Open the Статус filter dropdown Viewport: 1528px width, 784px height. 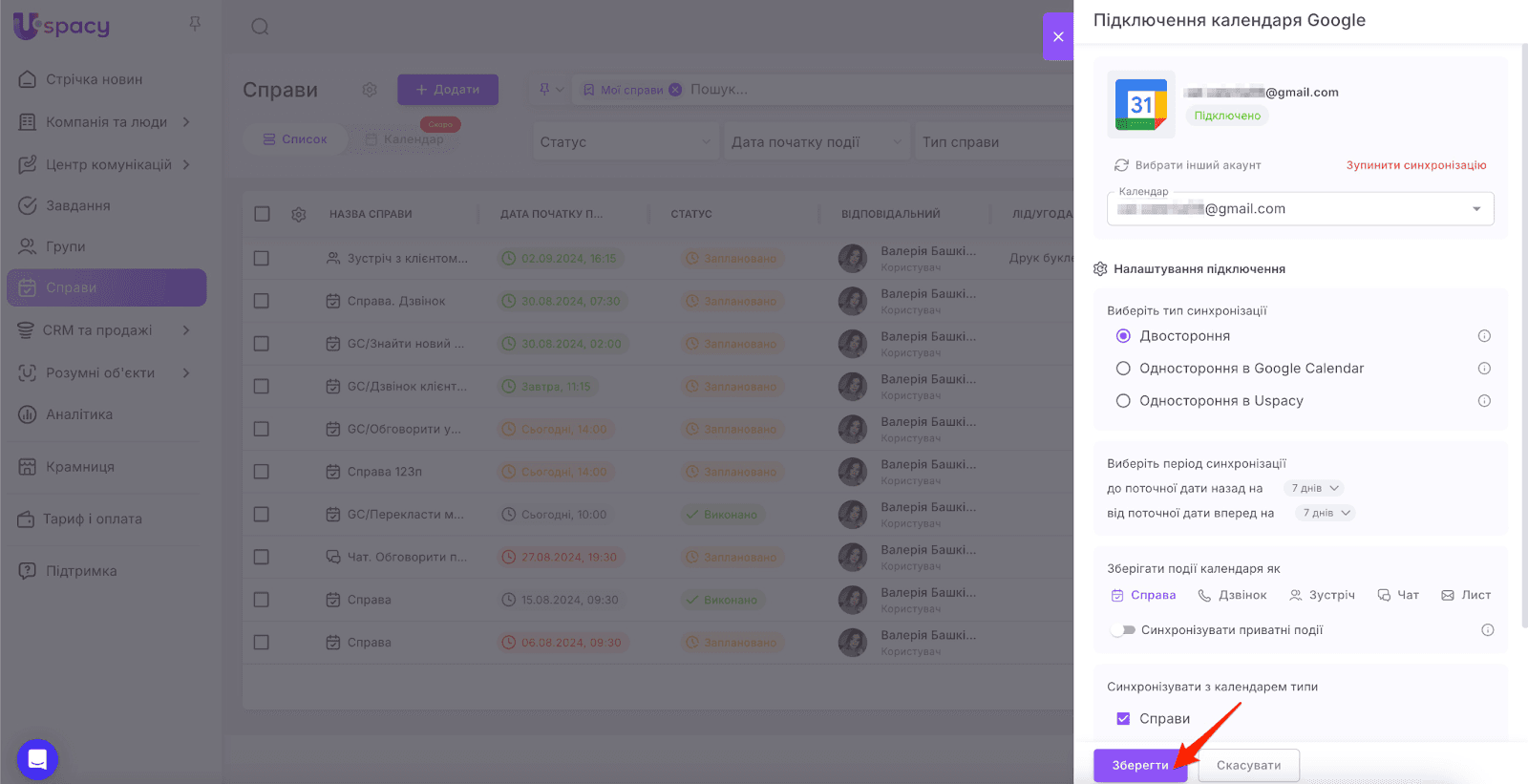625,142
